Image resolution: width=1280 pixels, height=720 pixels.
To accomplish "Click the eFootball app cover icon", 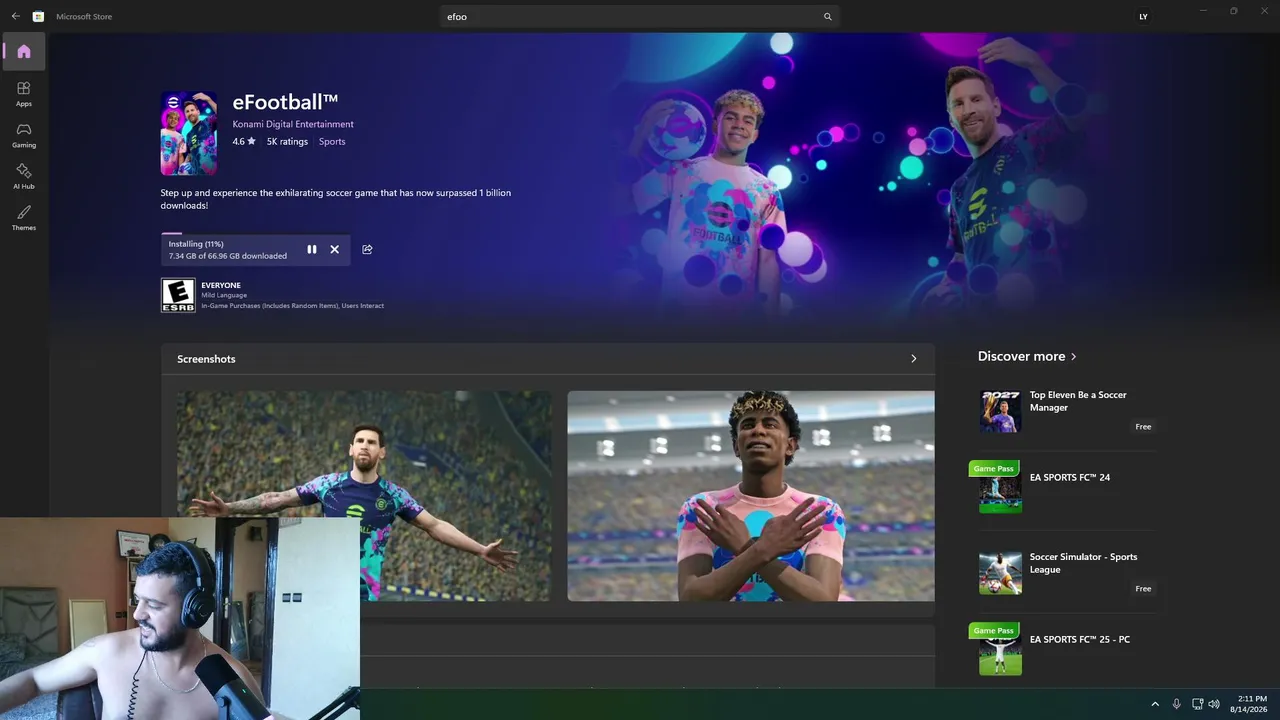I will [189, 133].
